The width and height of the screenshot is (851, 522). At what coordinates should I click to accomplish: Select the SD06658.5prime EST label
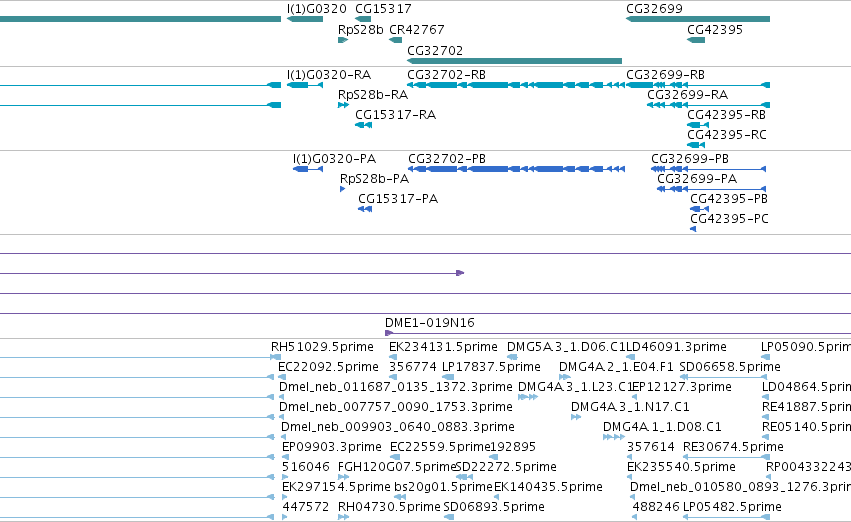(730, 367)
